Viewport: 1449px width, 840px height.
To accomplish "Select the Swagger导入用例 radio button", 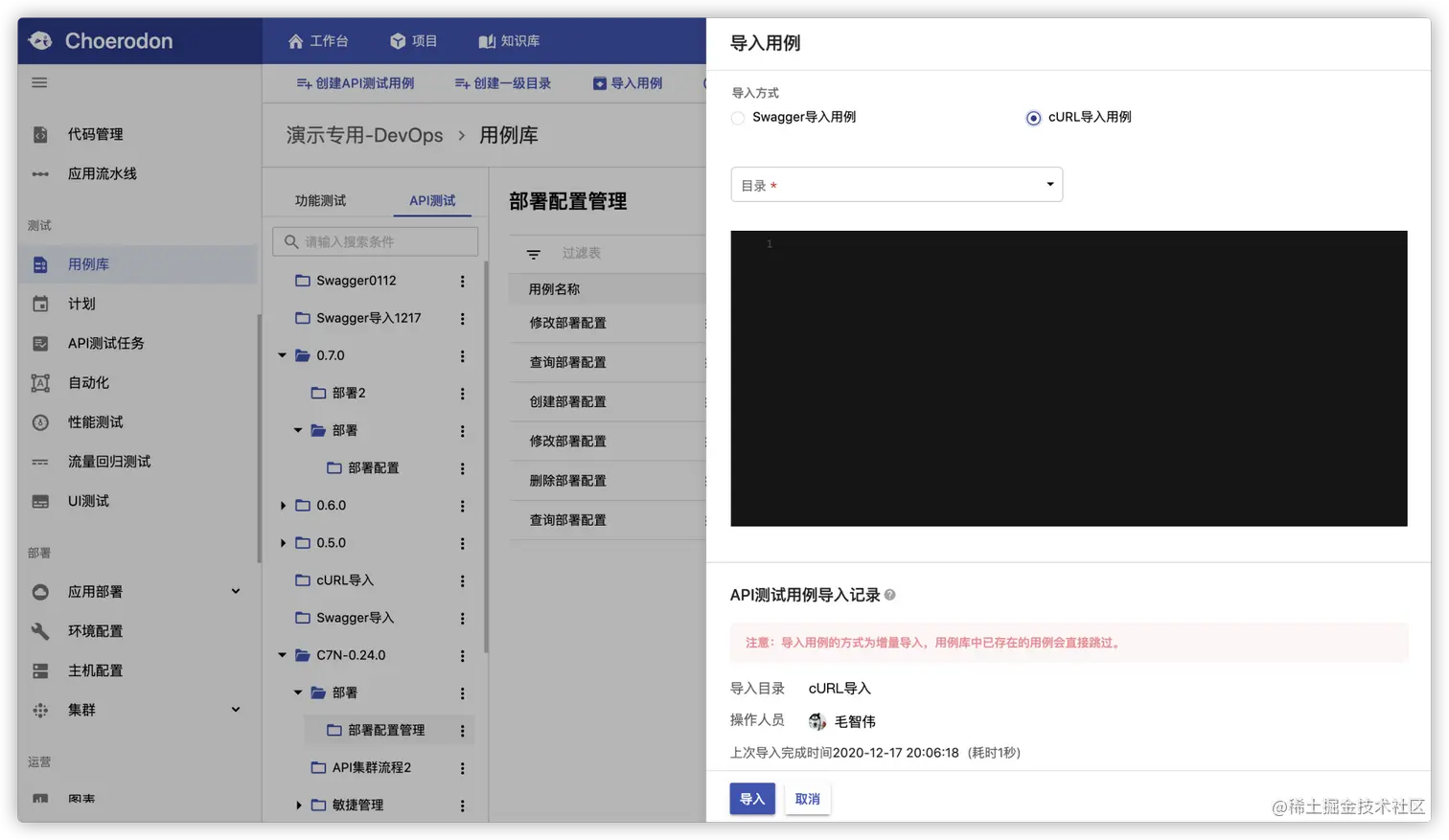I will (x=736, y=117).
